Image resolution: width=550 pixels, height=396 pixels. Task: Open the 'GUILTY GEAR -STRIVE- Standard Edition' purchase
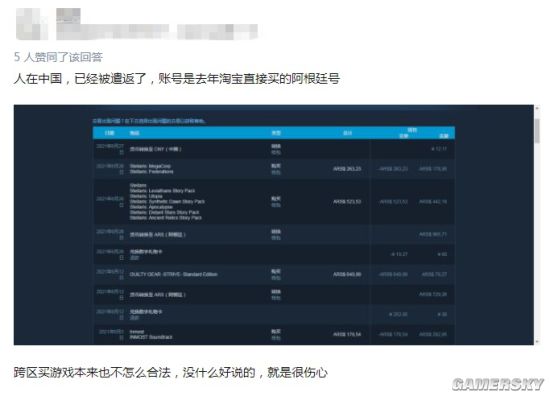coord(174,274)
